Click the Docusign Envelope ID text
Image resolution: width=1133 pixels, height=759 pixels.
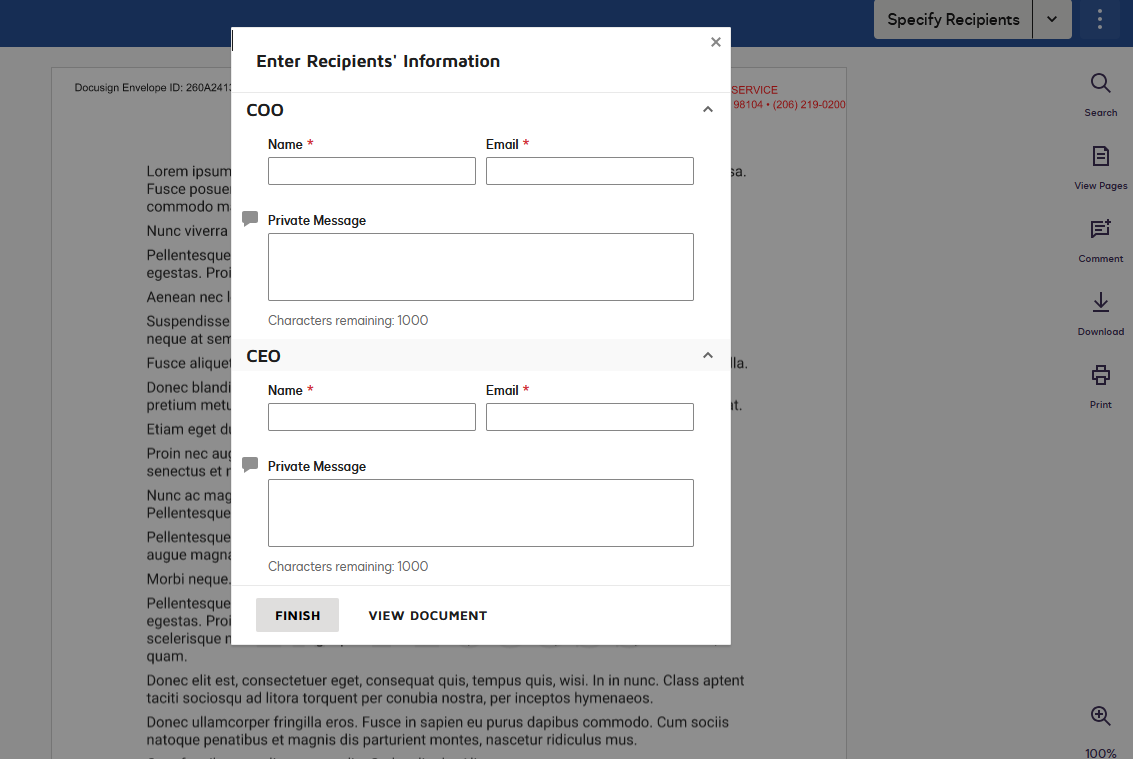click(153, 87)
